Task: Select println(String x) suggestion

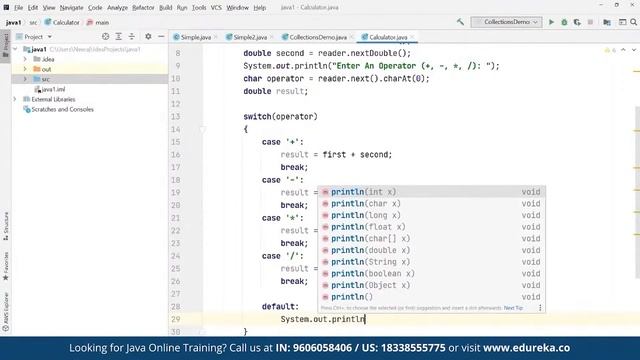Action: (431, 262)
